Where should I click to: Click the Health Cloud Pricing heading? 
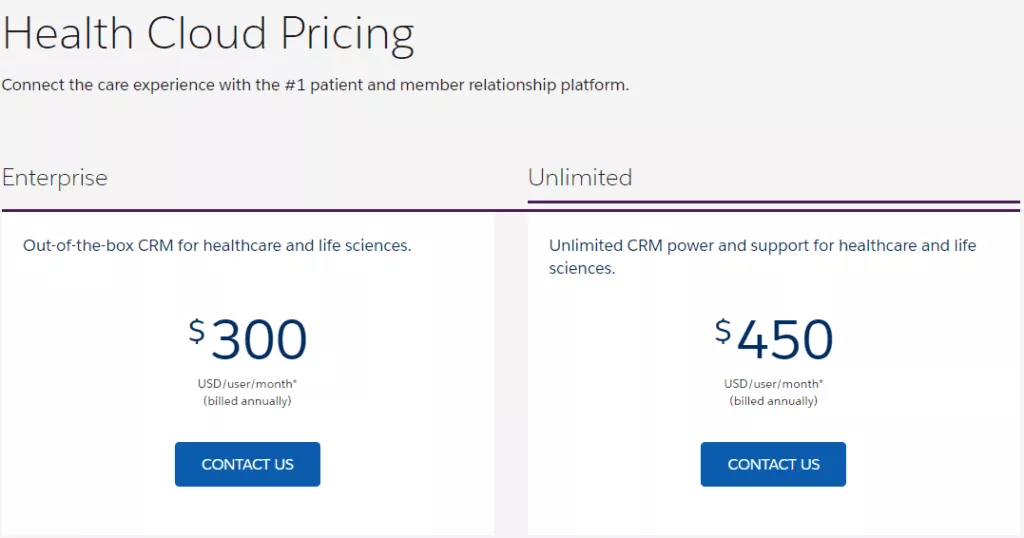208,35
